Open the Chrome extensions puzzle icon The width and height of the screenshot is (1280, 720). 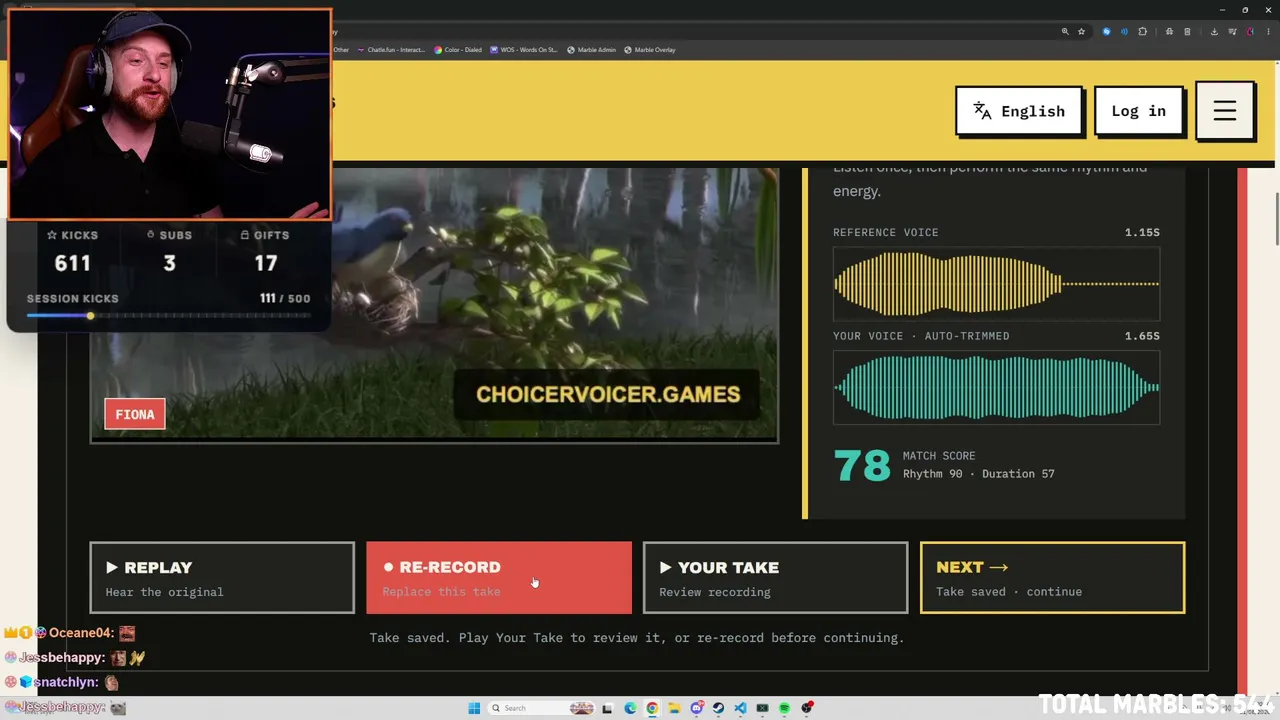click(1143, 32)
